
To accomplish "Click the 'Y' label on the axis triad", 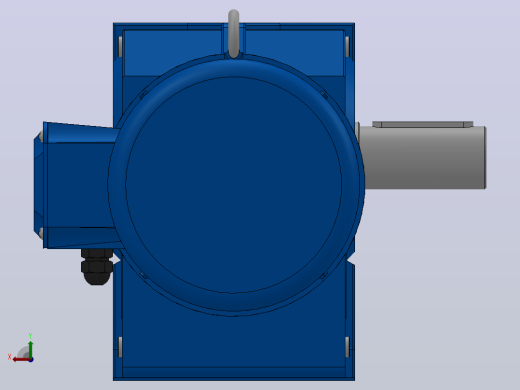I will (30, 336).
